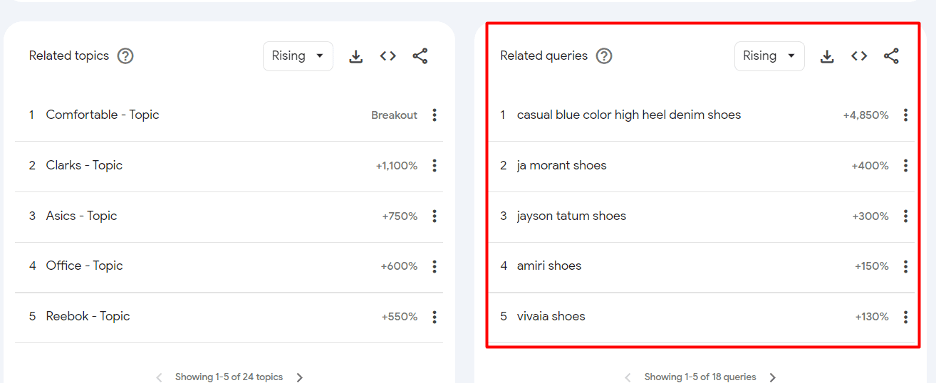Download Related topics data as CSV
This screenshot has width=936, height=384.
pyautogui.click(x=356, y=56)
